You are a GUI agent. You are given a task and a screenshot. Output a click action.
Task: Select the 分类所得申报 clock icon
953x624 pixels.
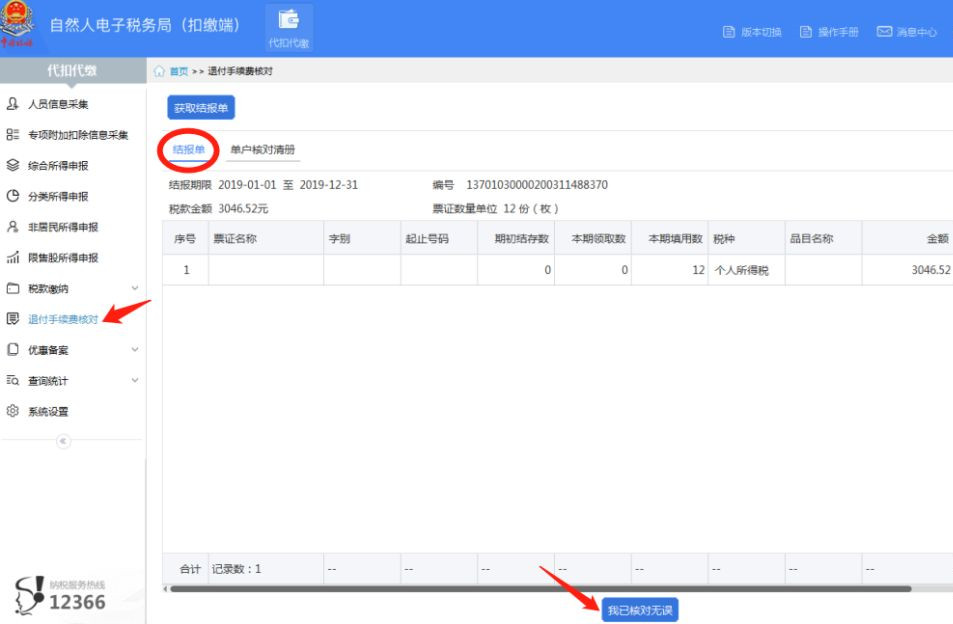tap(12, 194)
